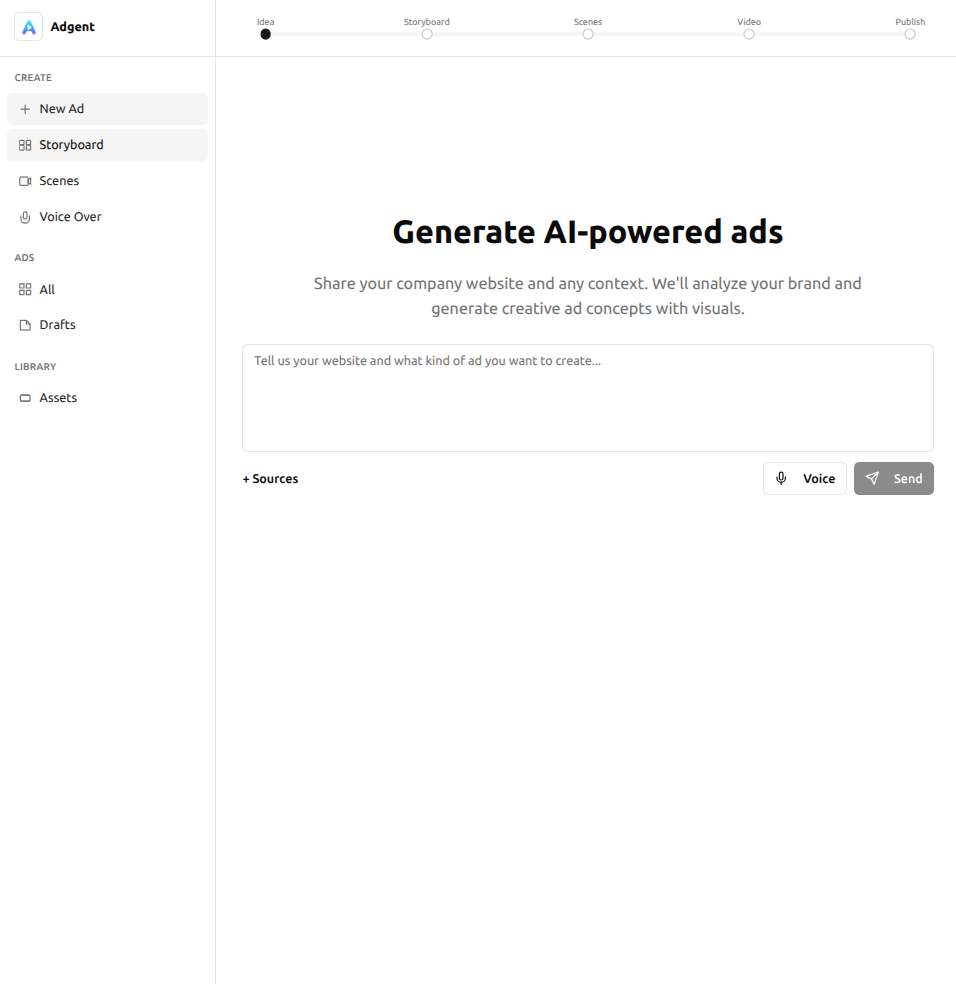The width and height of the screenshot is (956, 984).
Task: Click the grid icon next to All
Action: pyautogui.click(x=25, y=290)
